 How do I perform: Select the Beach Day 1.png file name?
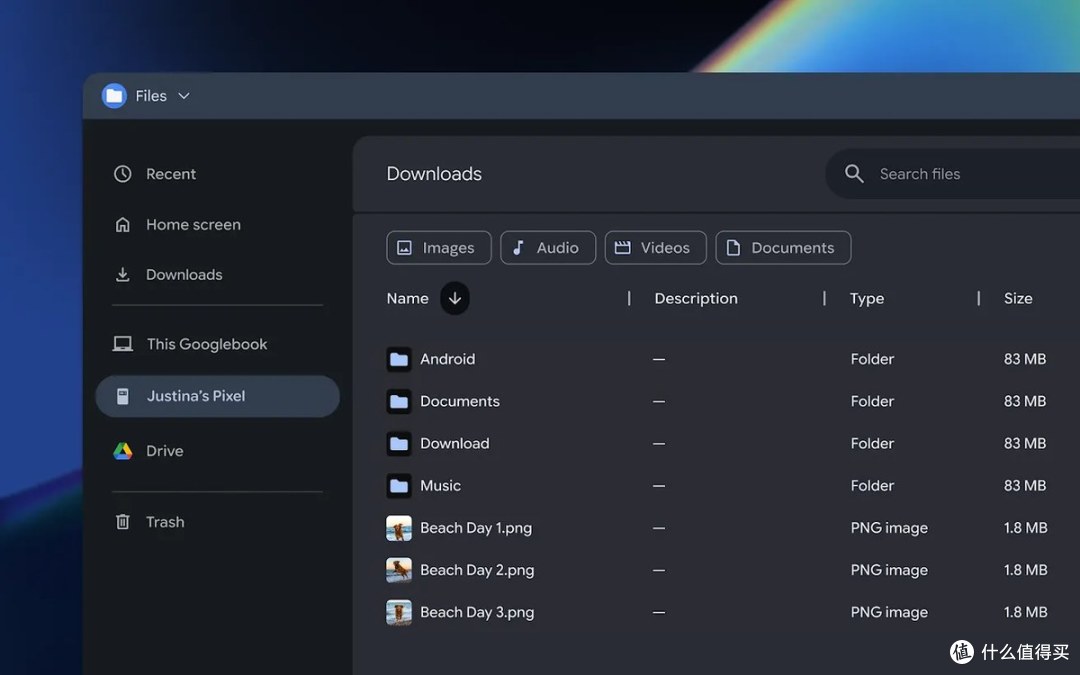pos(476,528)
